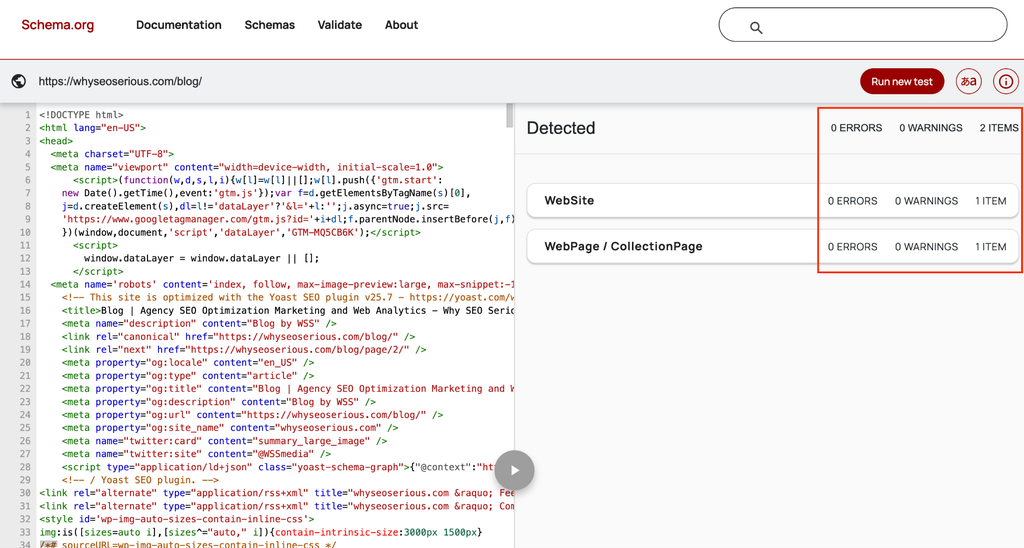Select the tested URL whyseoserious.com/blog/
The width and height of the screenshot is (1024, 548).
120,82
